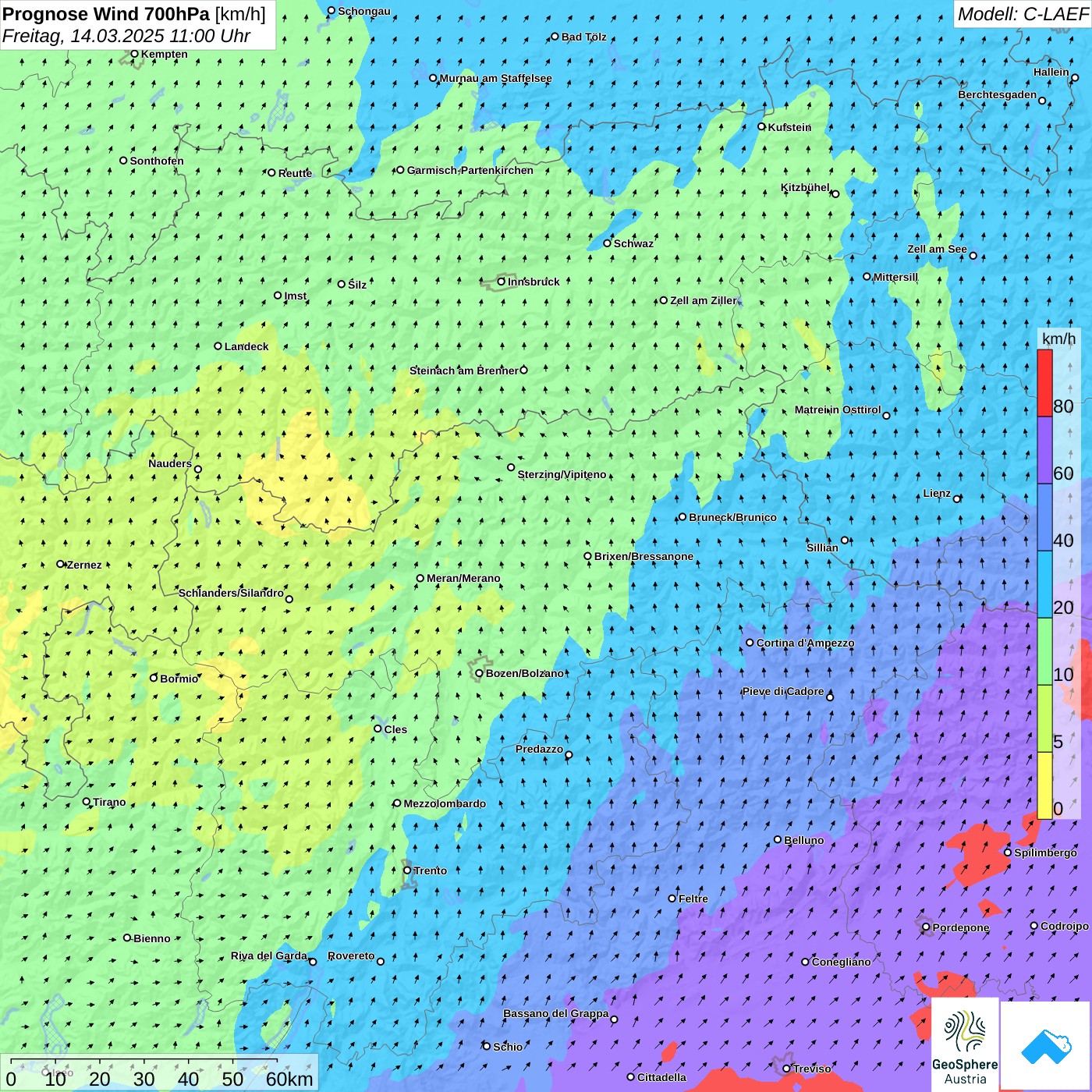Screen dimensions: 1092x1092
Task: Select the yellow 0–5 km/h legend segment
Action: coord(1044,785)
